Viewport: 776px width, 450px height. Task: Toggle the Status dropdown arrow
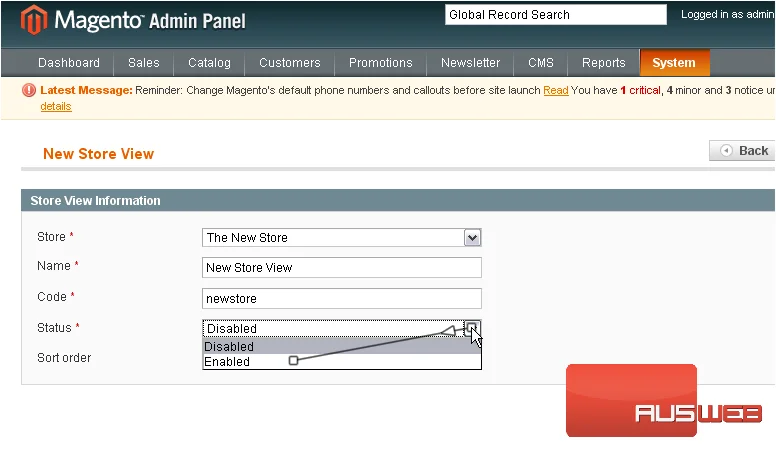click(472, 328)
